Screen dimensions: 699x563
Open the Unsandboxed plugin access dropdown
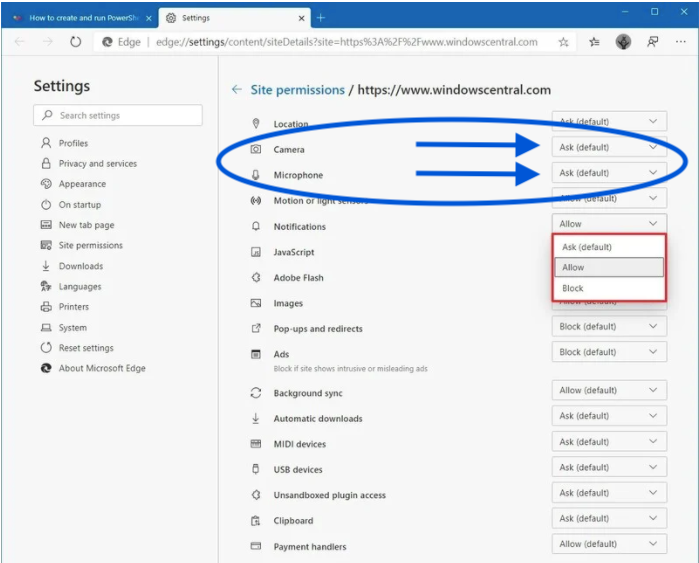coord(609,493)
